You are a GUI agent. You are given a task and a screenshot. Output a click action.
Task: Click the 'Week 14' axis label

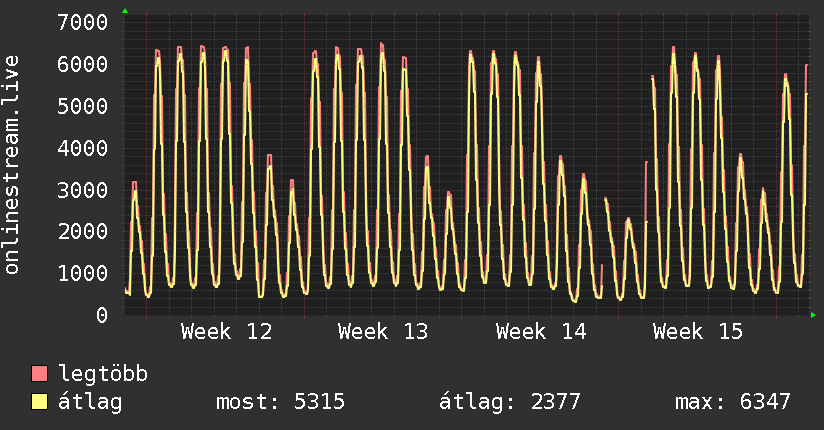click(541, 332)
